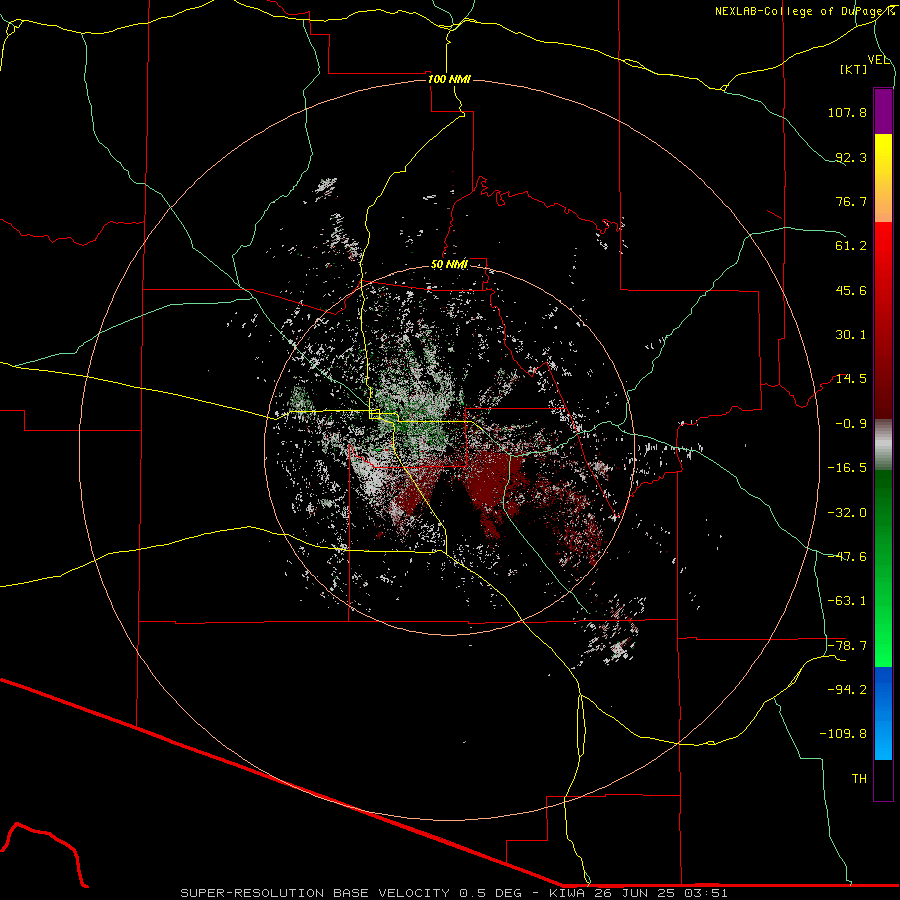The width and height of the screenshot is (900, 900).
Task: Click the -0.9 legend value
Action: point(851,424)
